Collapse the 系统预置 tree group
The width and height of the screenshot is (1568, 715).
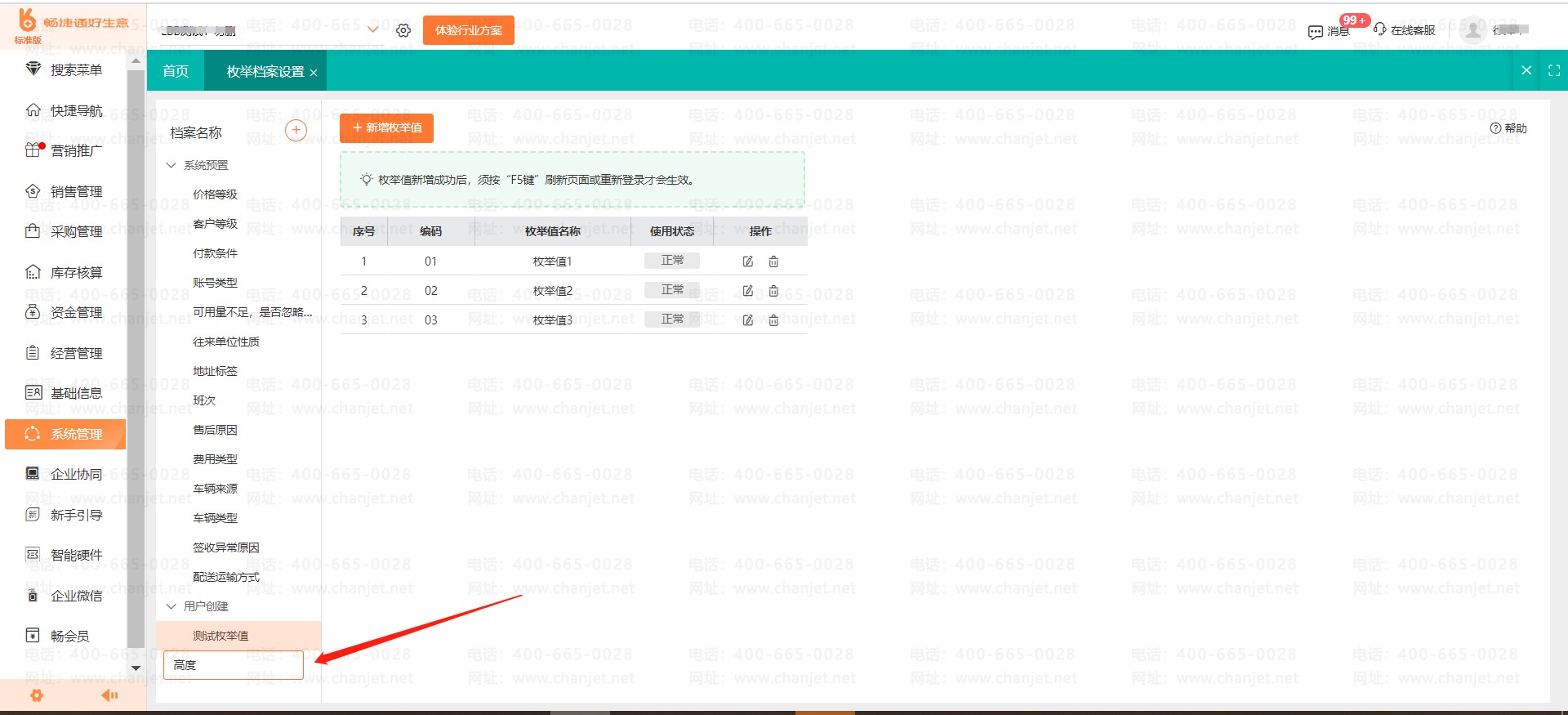[x=171, y=165]
